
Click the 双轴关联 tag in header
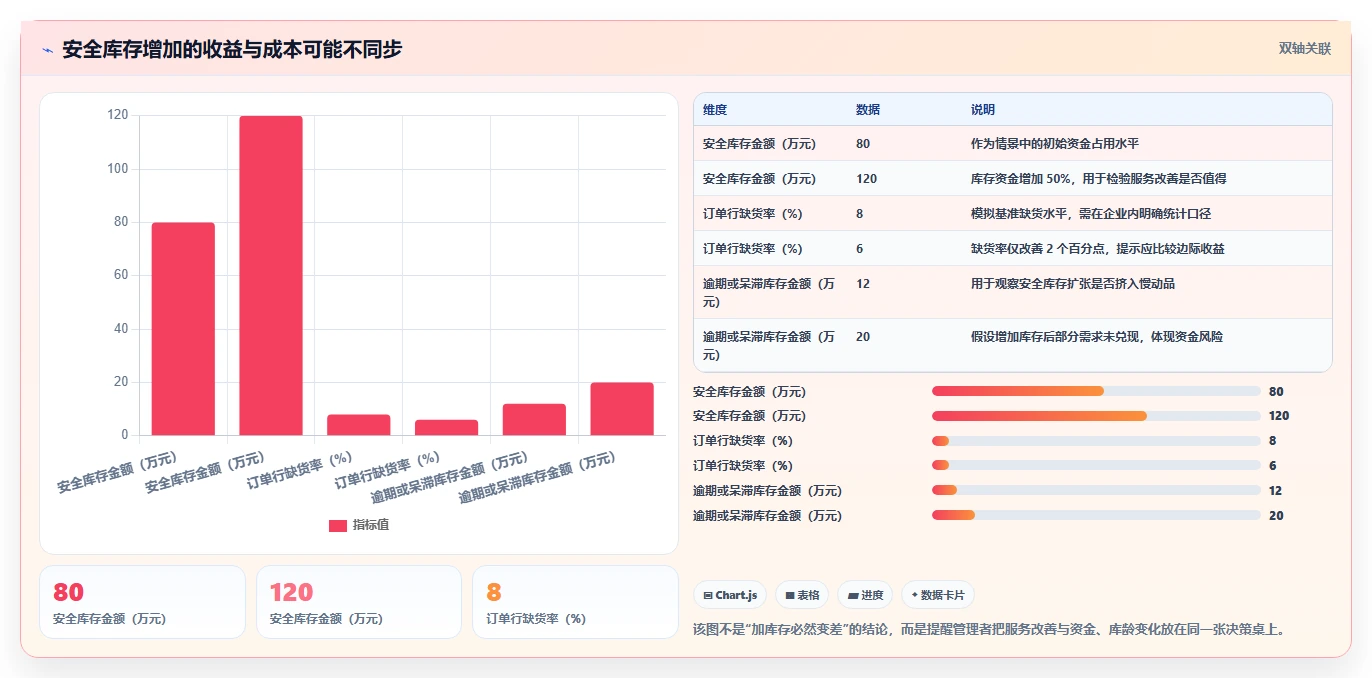(1304, 48)
